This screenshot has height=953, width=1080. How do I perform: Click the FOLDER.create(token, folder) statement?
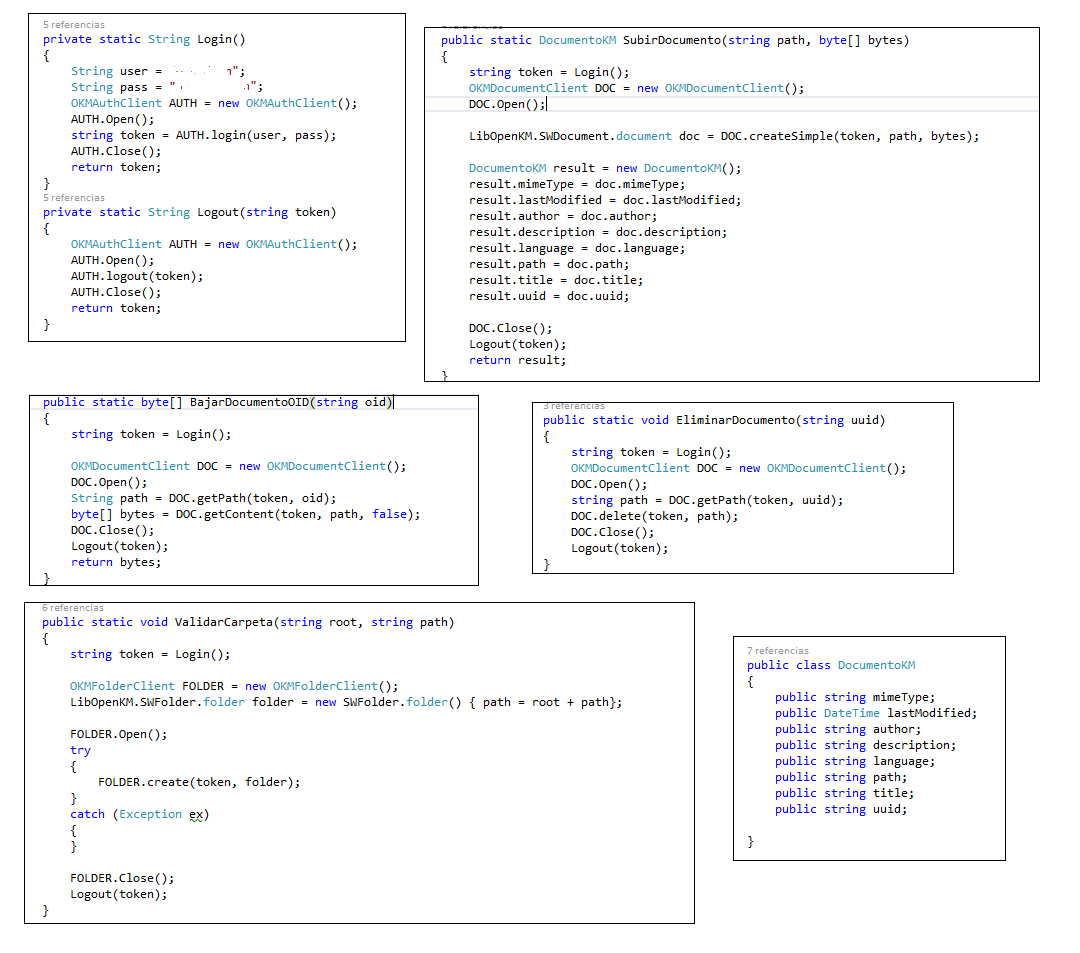(x=199, y=782)
